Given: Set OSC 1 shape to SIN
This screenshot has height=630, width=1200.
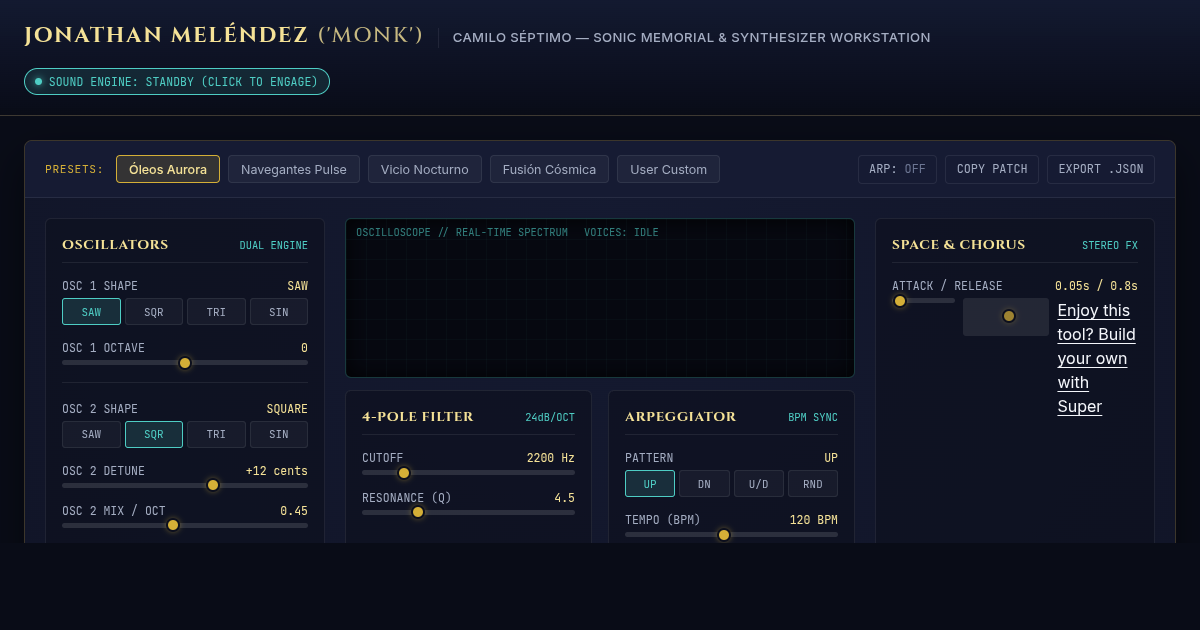Looking at the screenshot, I should tap(279, 312).
